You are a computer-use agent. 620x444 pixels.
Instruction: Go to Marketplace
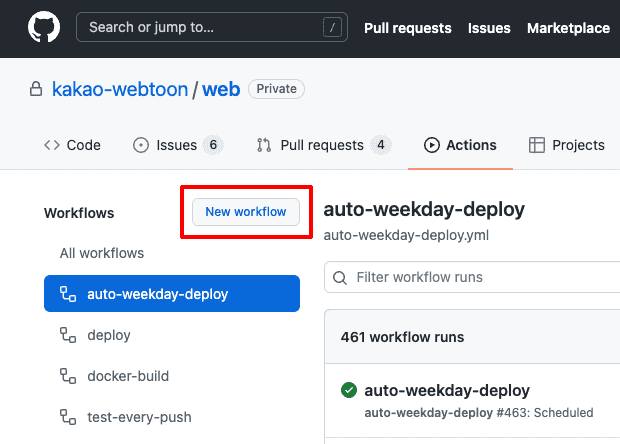[x=568, y=28]
